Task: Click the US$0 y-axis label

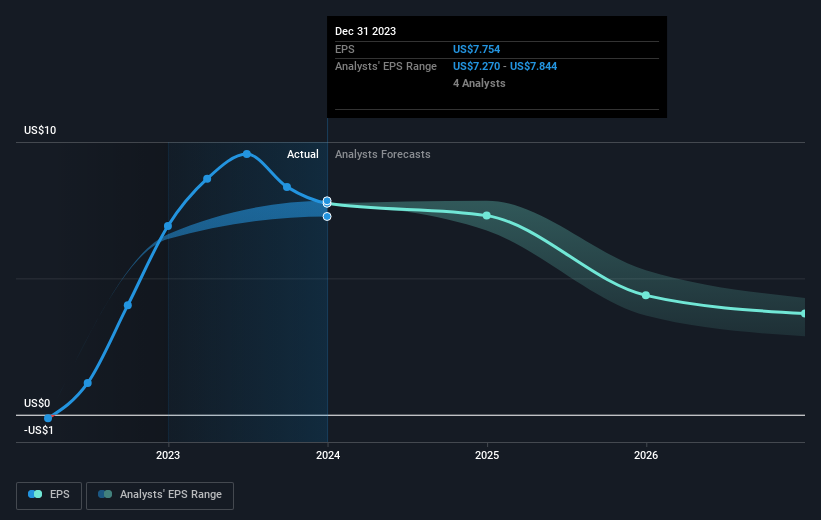Action: click(37, 403)
